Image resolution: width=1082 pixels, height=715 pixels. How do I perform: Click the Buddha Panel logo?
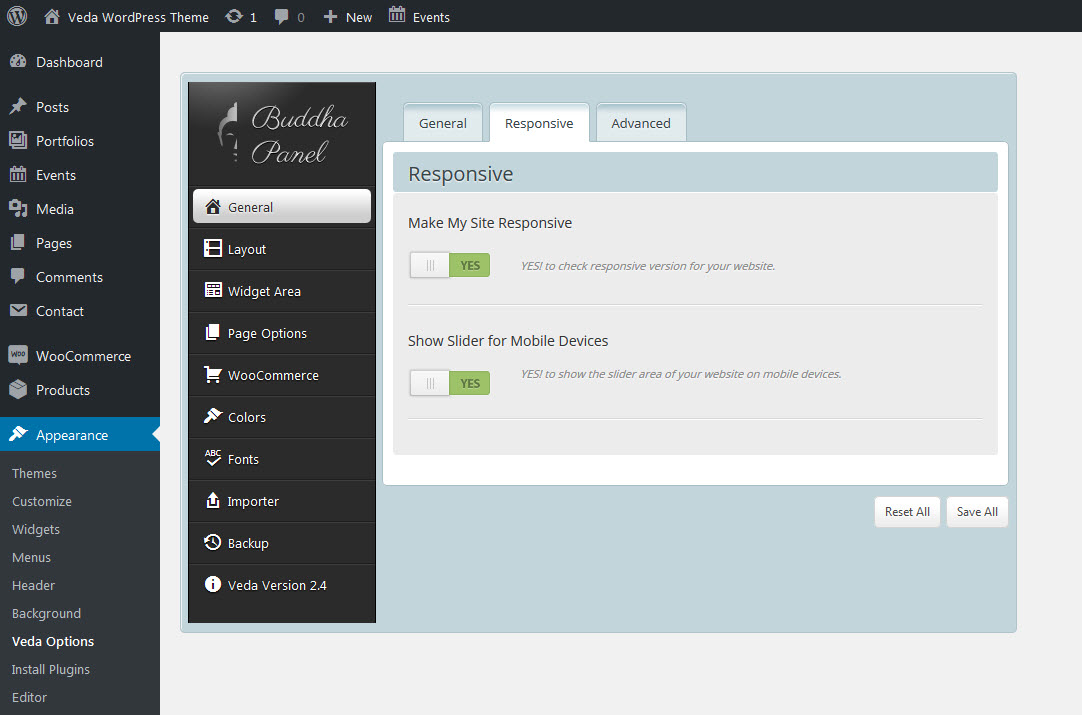[x=283, y=135]
